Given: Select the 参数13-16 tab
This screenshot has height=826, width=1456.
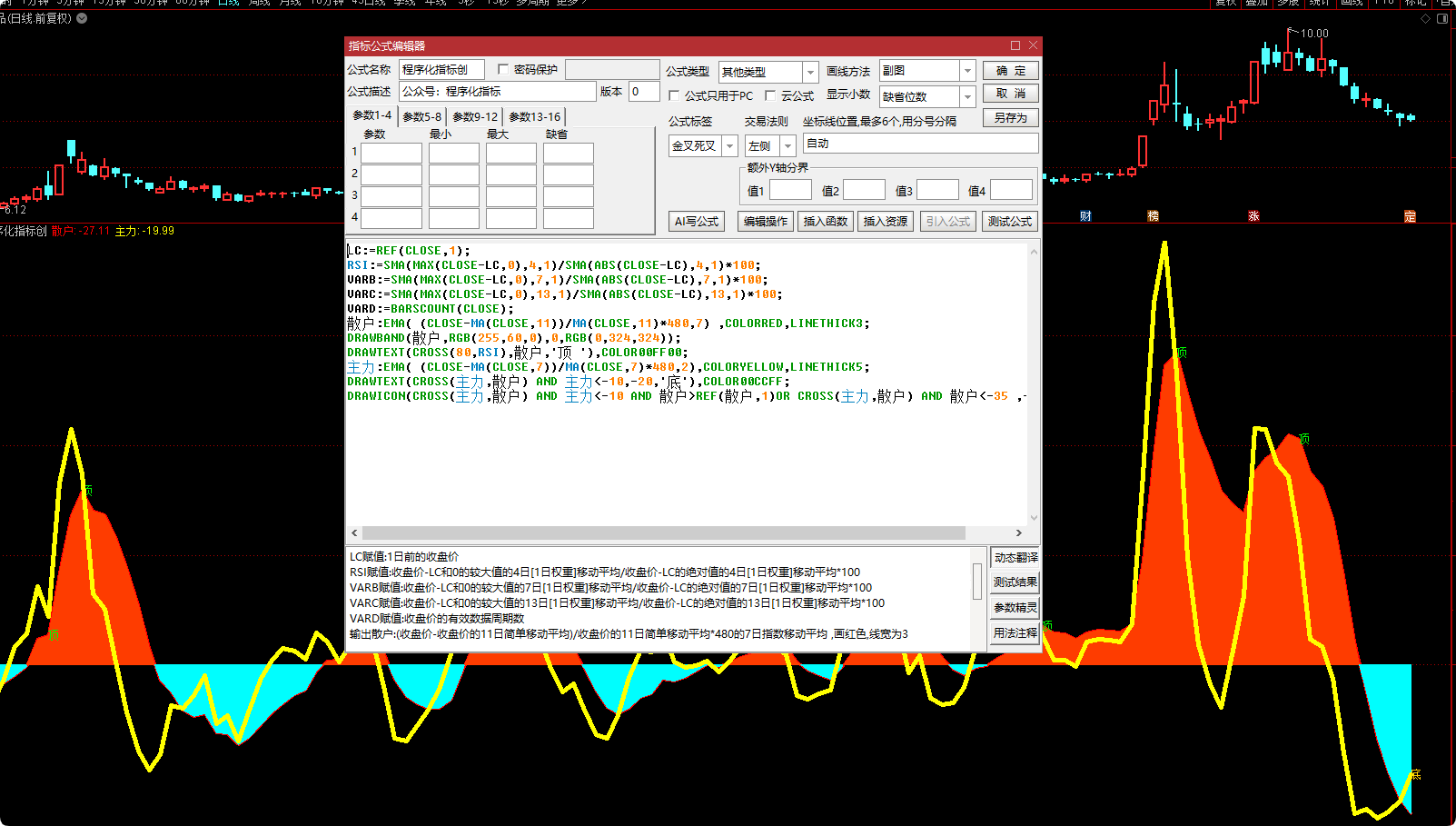Looking at the screenshot, I should coord(534,116).
